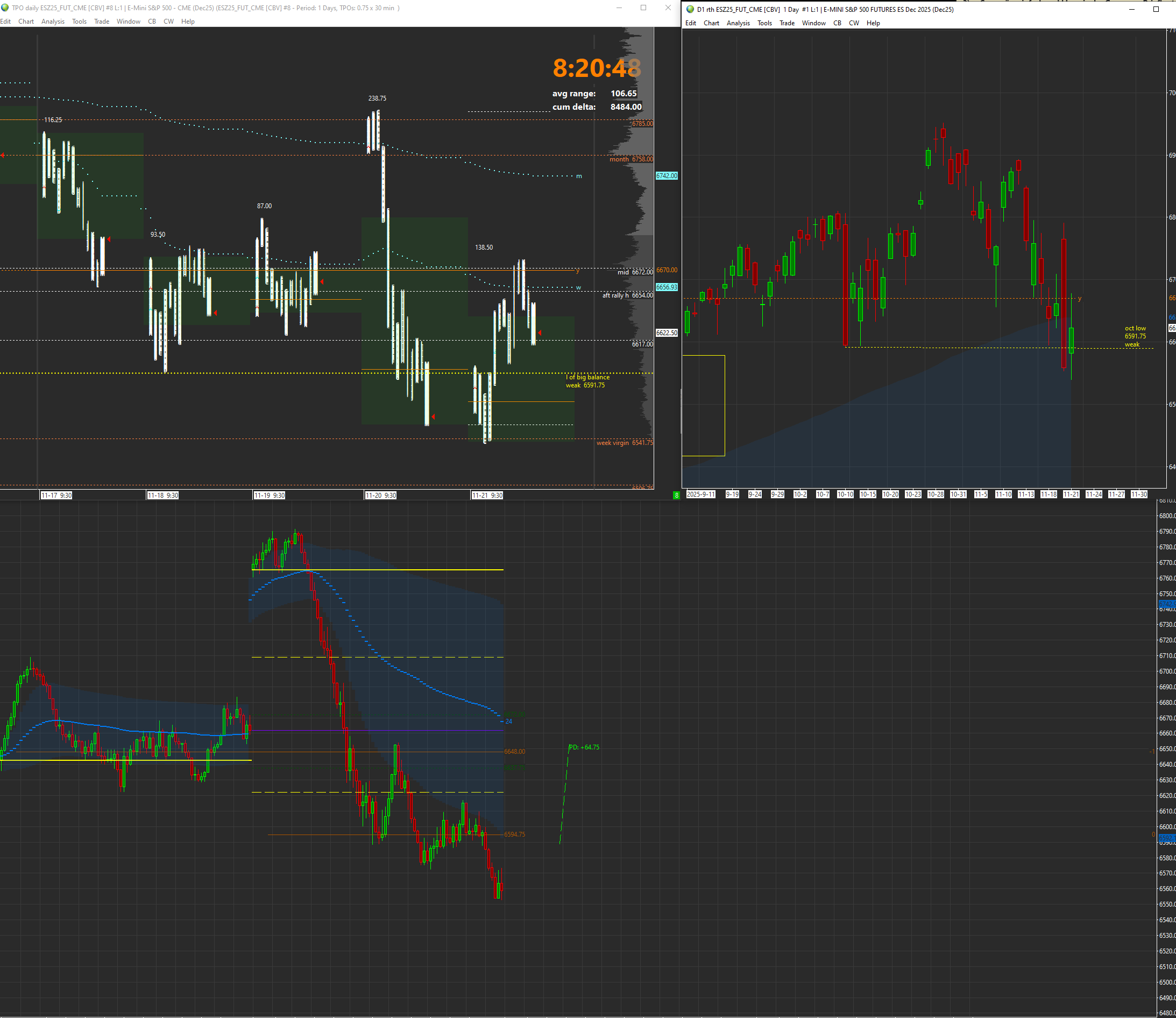Click the cum delta value 8484.00
The width and height of the screenshot is (1176, 1018).
(x=626, y=107)
